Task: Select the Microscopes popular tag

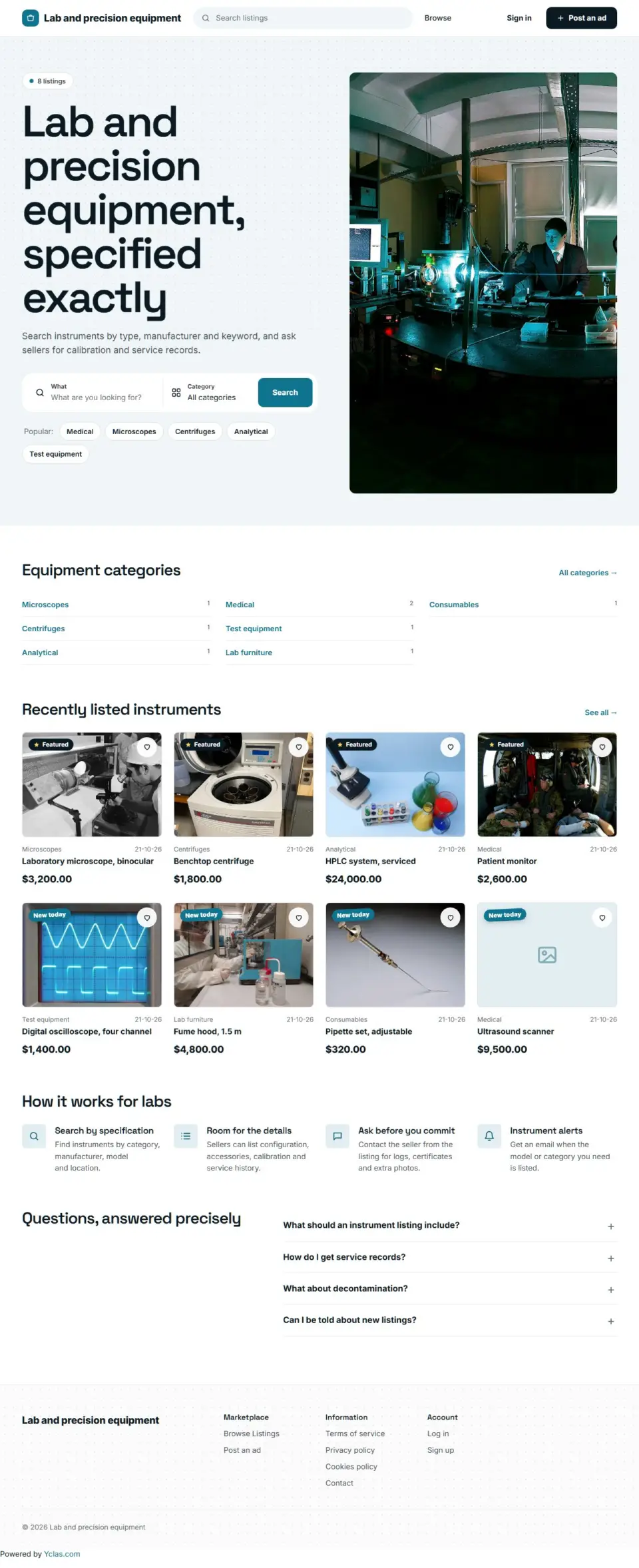Action: [x=134, y=431]
